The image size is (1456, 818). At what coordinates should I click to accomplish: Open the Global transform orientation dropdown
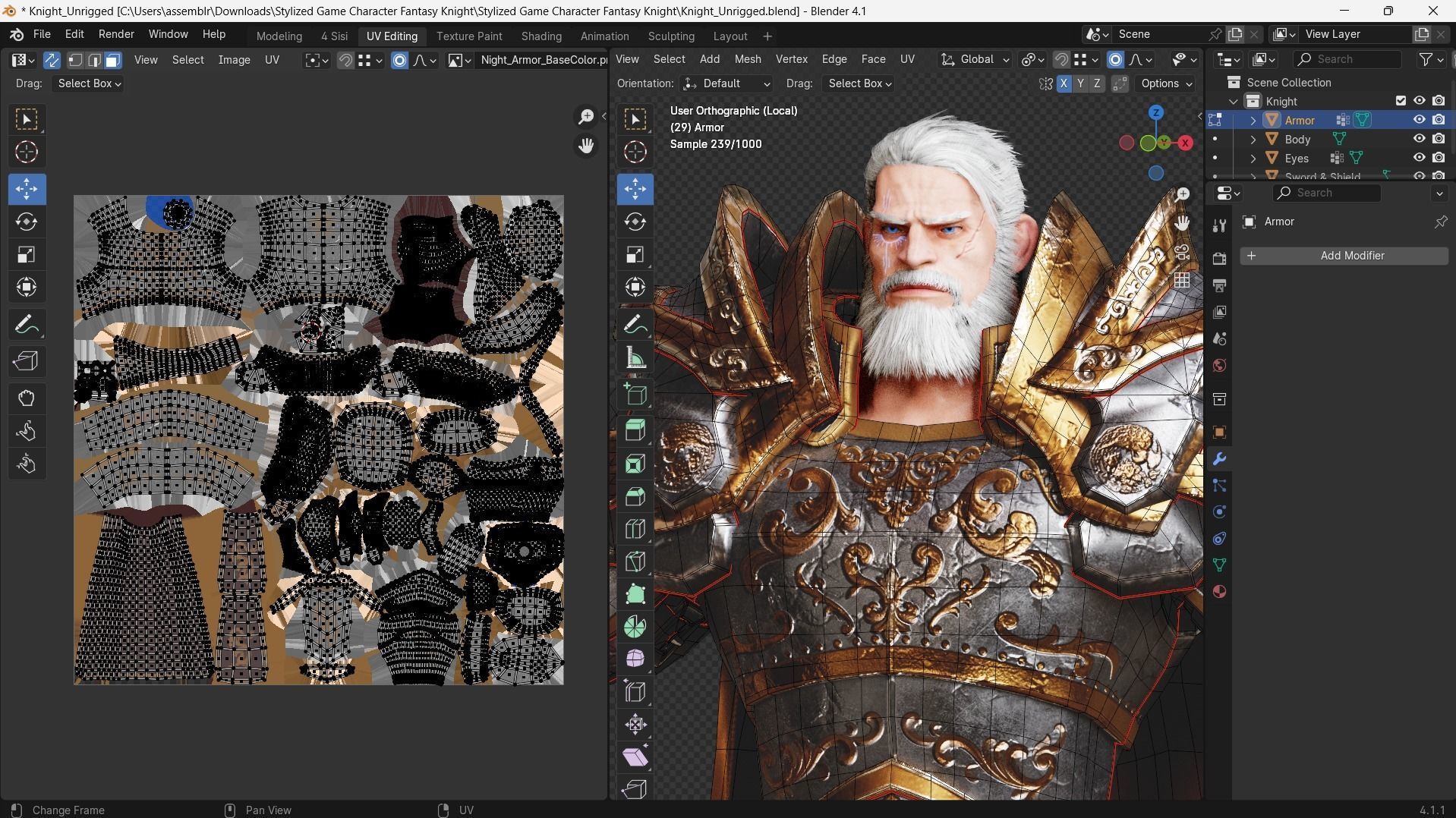975,59
